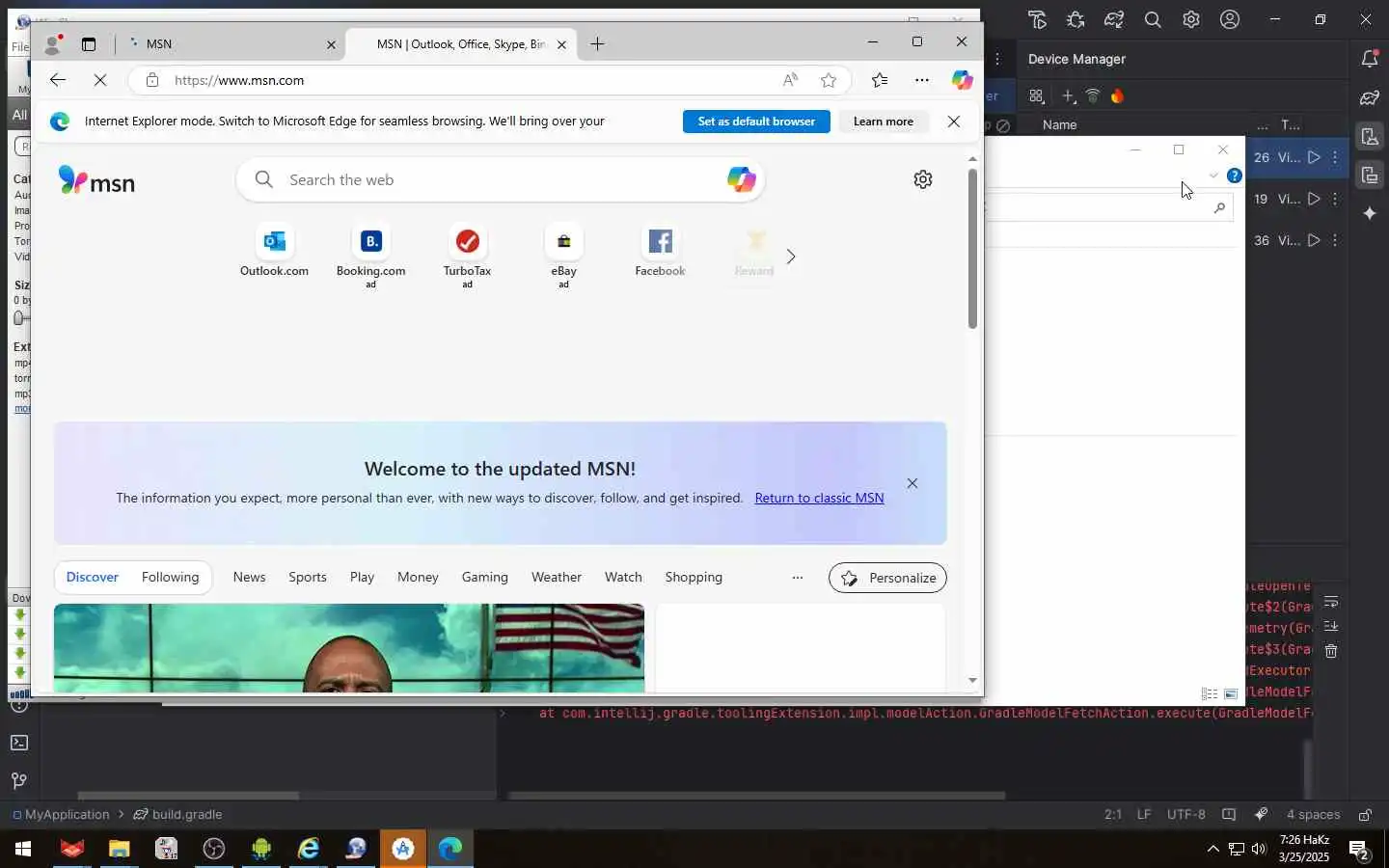
Task: Start the API 19 virtual device
Action: tap(1314, 199)
